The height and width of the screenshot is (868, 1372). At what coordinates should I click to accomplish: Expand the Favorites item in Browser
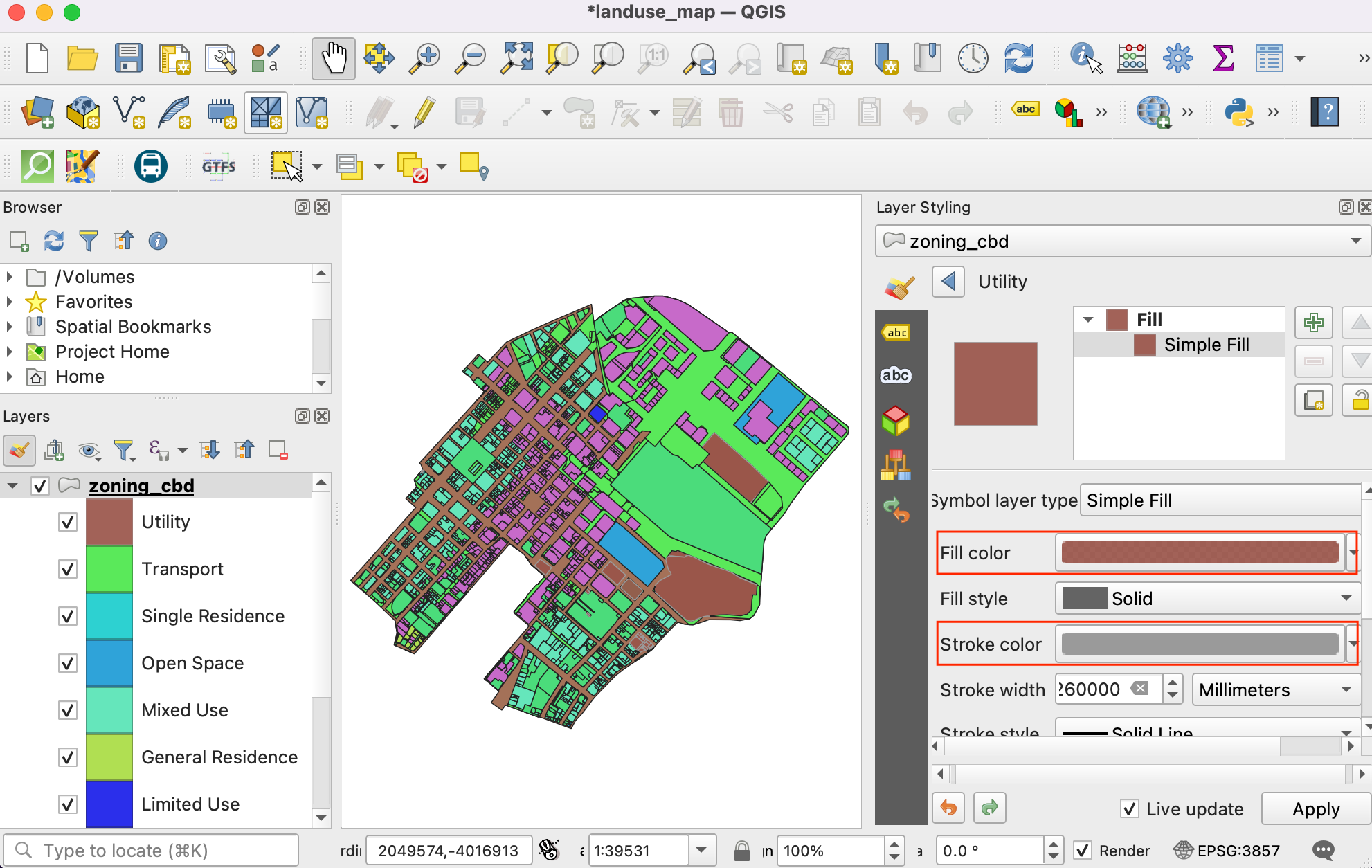(10, 302)
